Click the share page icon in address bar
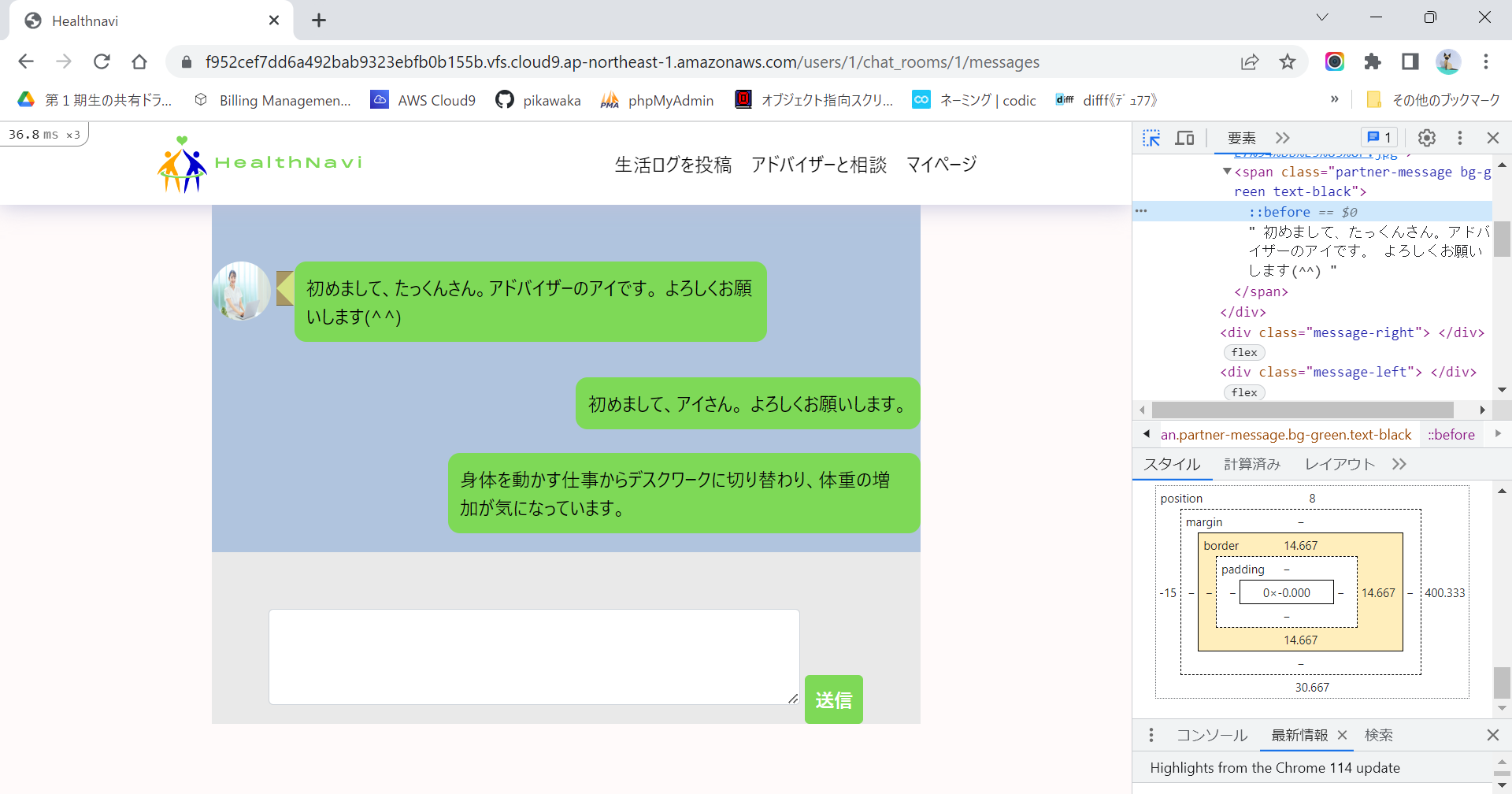This screenshot has height=794, width=1512. [x=1251, y=61]
